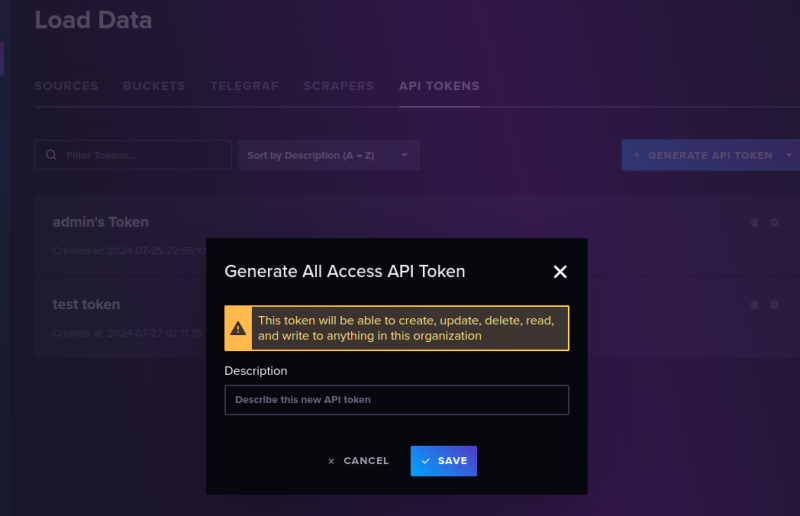This screenshot has width=800, height=516.
Task: Select the API Tokens tab
Action: click(x=439, y=86)
